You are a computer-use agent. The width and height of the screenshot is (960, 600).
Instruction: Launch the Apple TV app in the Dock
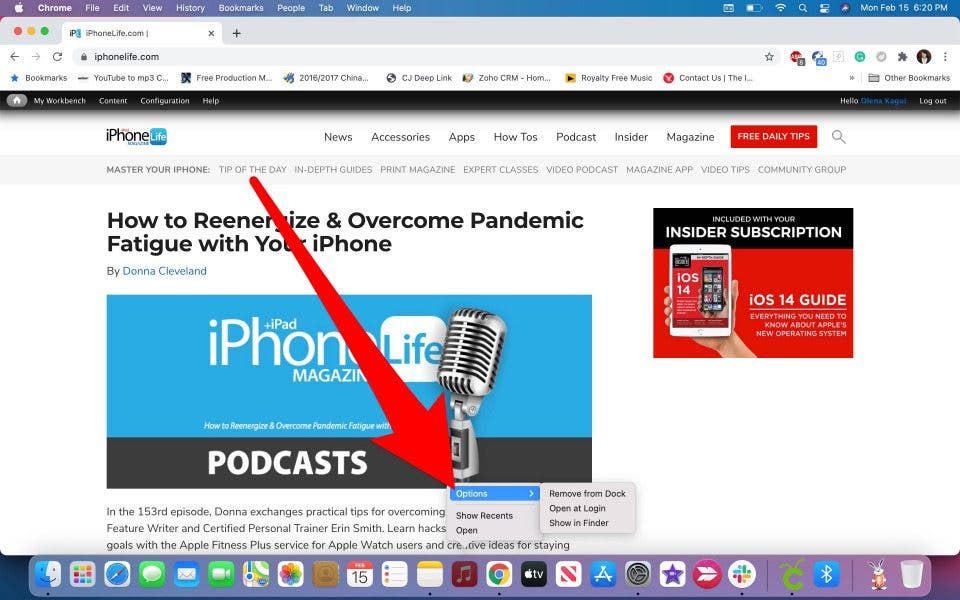click(x=533, y=575)
